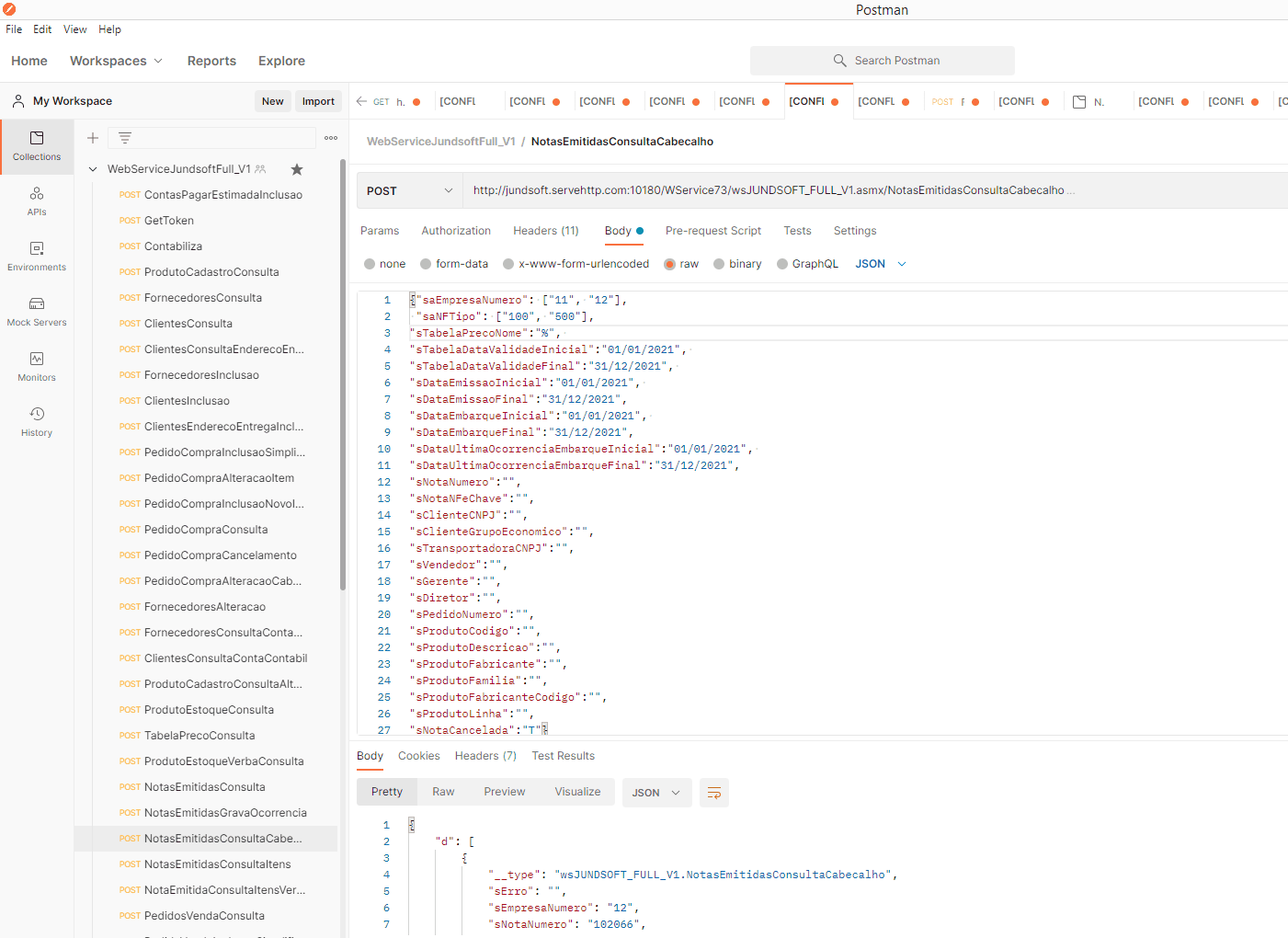1288x938 pixels.
Task: Open the Collections sidebar panel
Action: tap(37, 145)
